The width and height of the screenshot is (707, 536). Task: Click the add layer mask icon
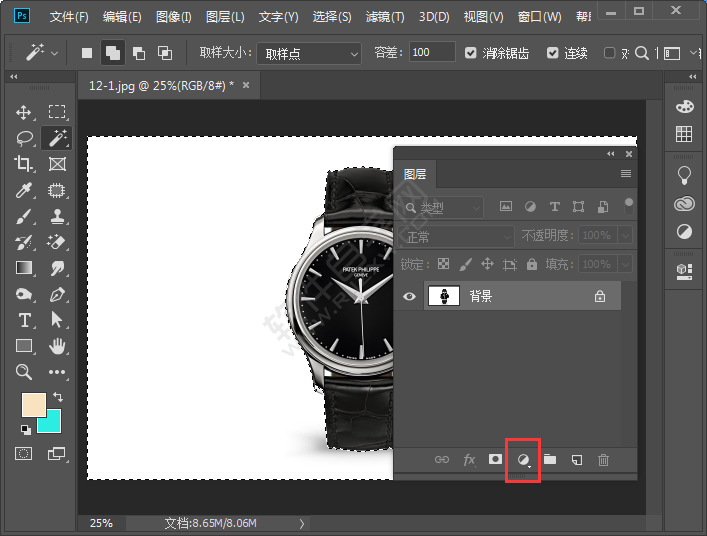coord(495,460)
